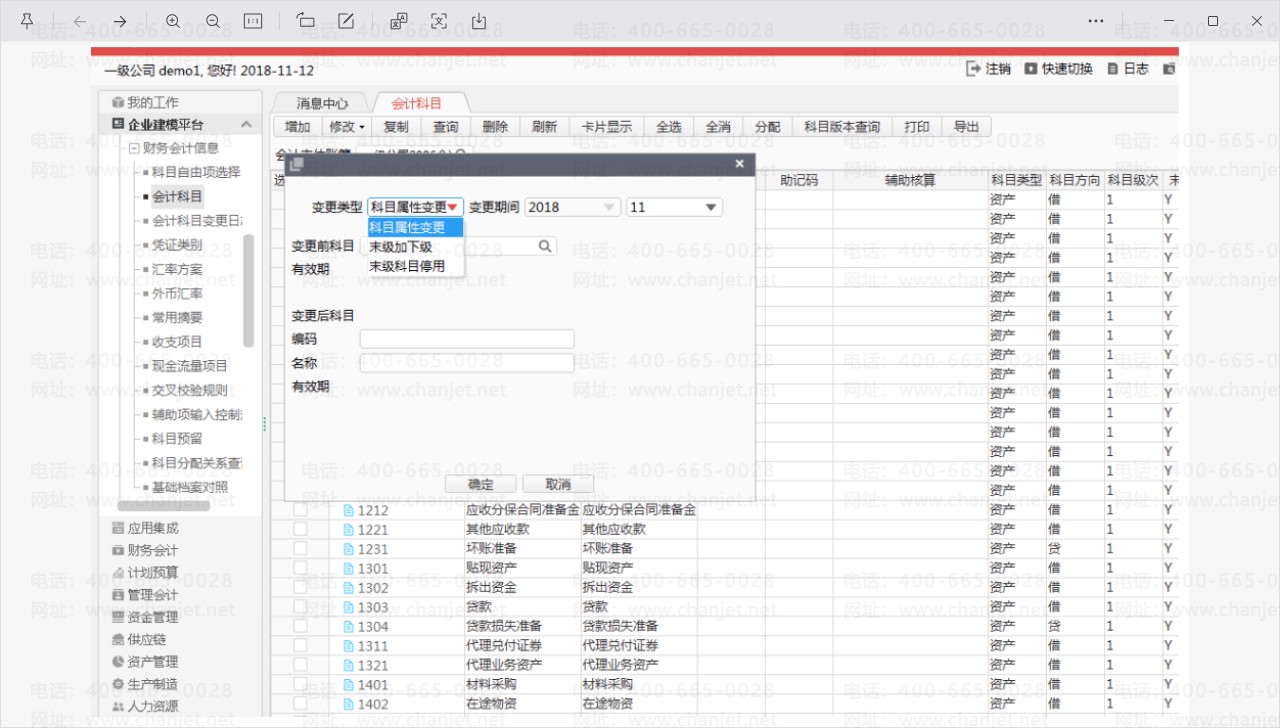Click the document icon beside 1301
1280x728 pixels.
[349, 568]
